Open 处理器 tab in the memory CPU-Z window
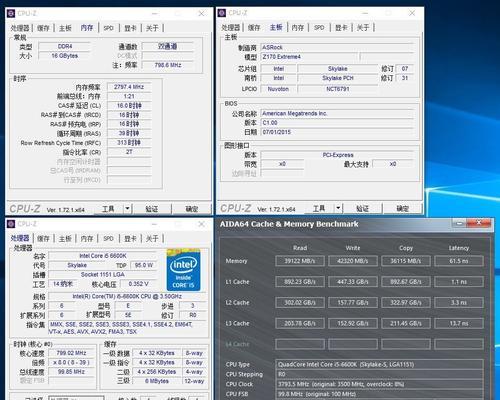This screenshot has width=500, height=400. coord(20,28)
